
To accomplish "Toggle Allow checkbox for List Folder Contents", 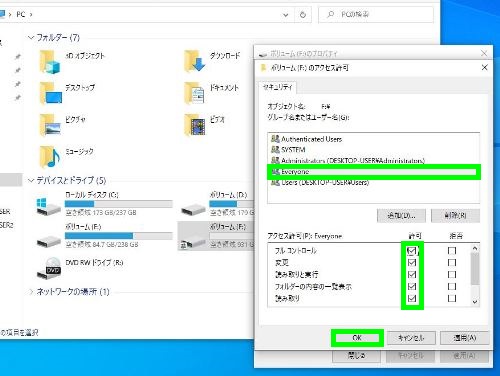I will click(x=412, y=286).
